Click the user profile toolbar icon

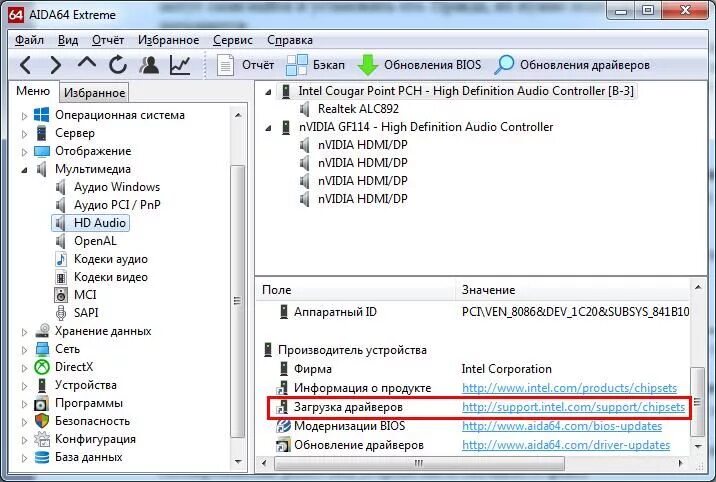(149, 65)
